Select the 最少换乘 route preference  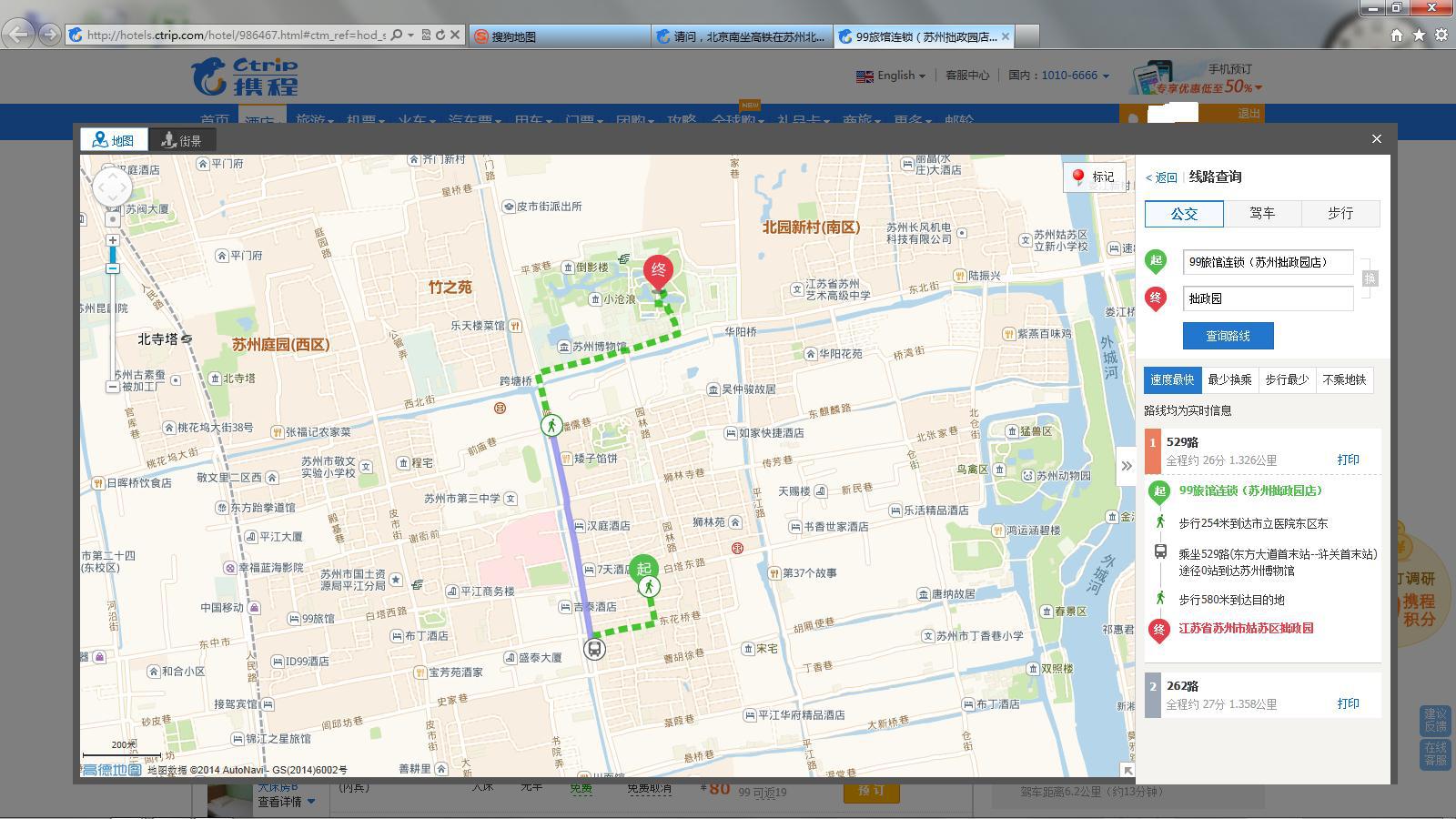[1229, 379]
